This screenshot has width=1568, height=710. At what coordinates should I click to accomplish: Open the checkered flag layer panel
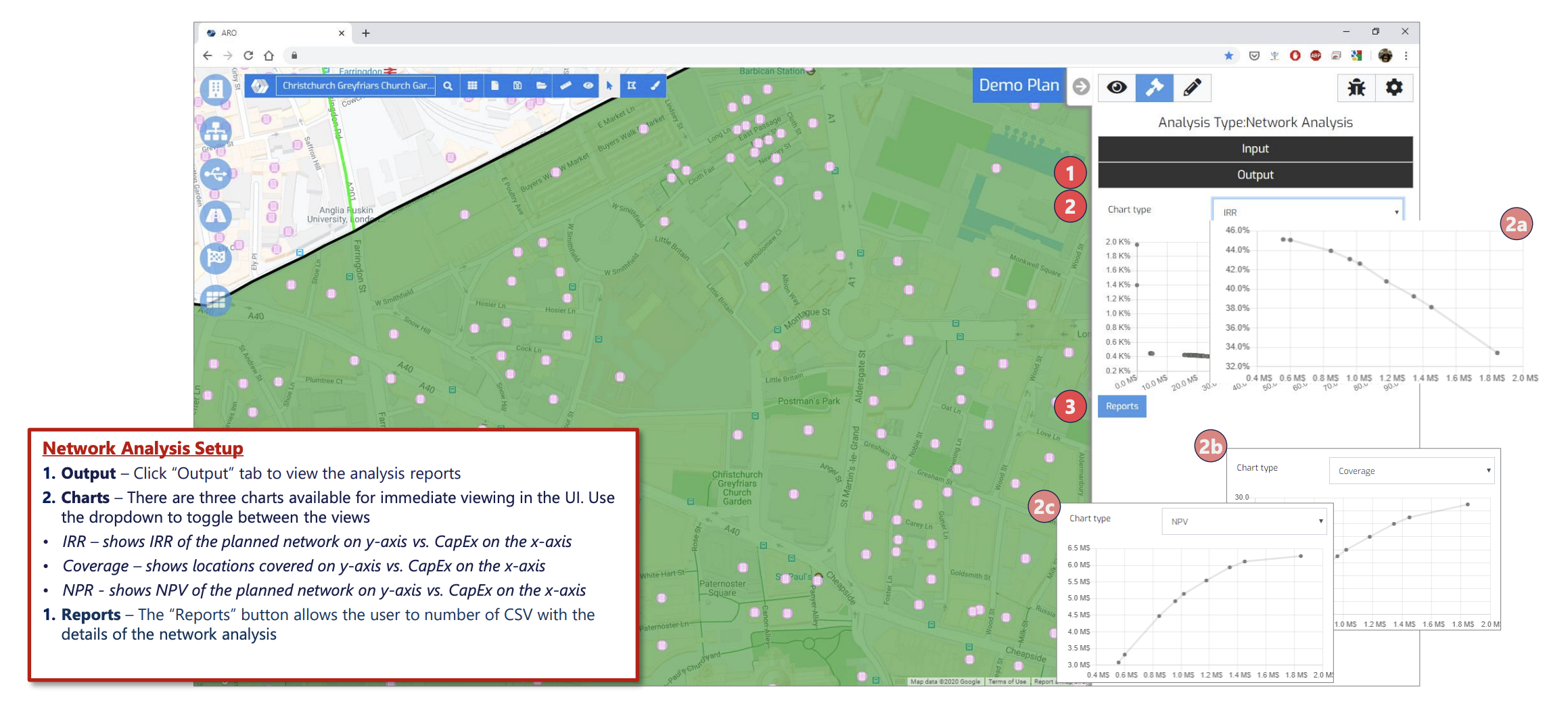pos(216,258)
